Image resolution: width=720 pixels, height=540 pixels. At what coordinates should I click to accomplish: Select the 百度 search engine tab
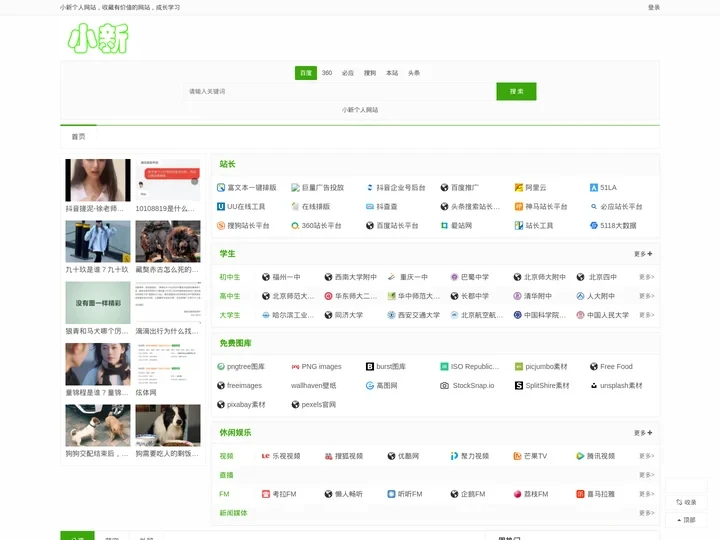point(306,73)
